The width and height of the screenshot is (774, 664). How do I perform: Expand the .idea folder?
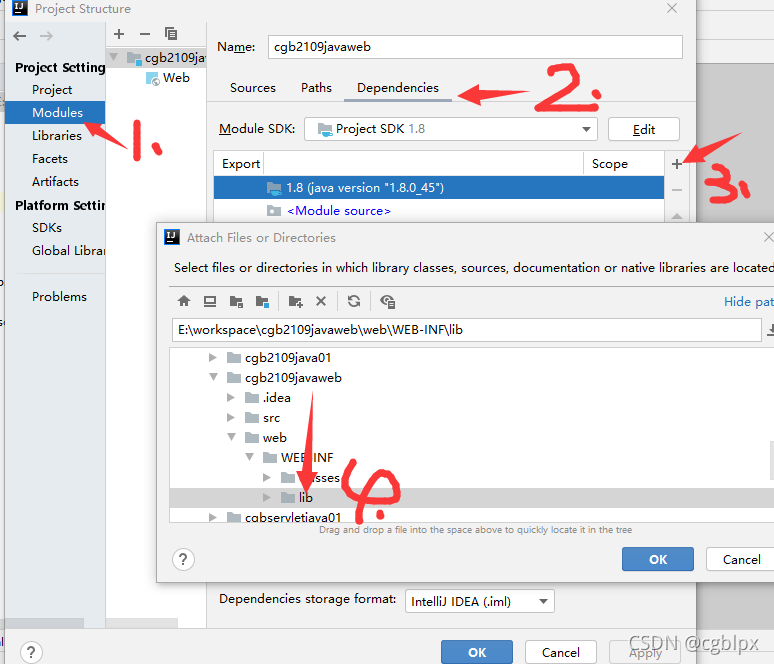231,397
